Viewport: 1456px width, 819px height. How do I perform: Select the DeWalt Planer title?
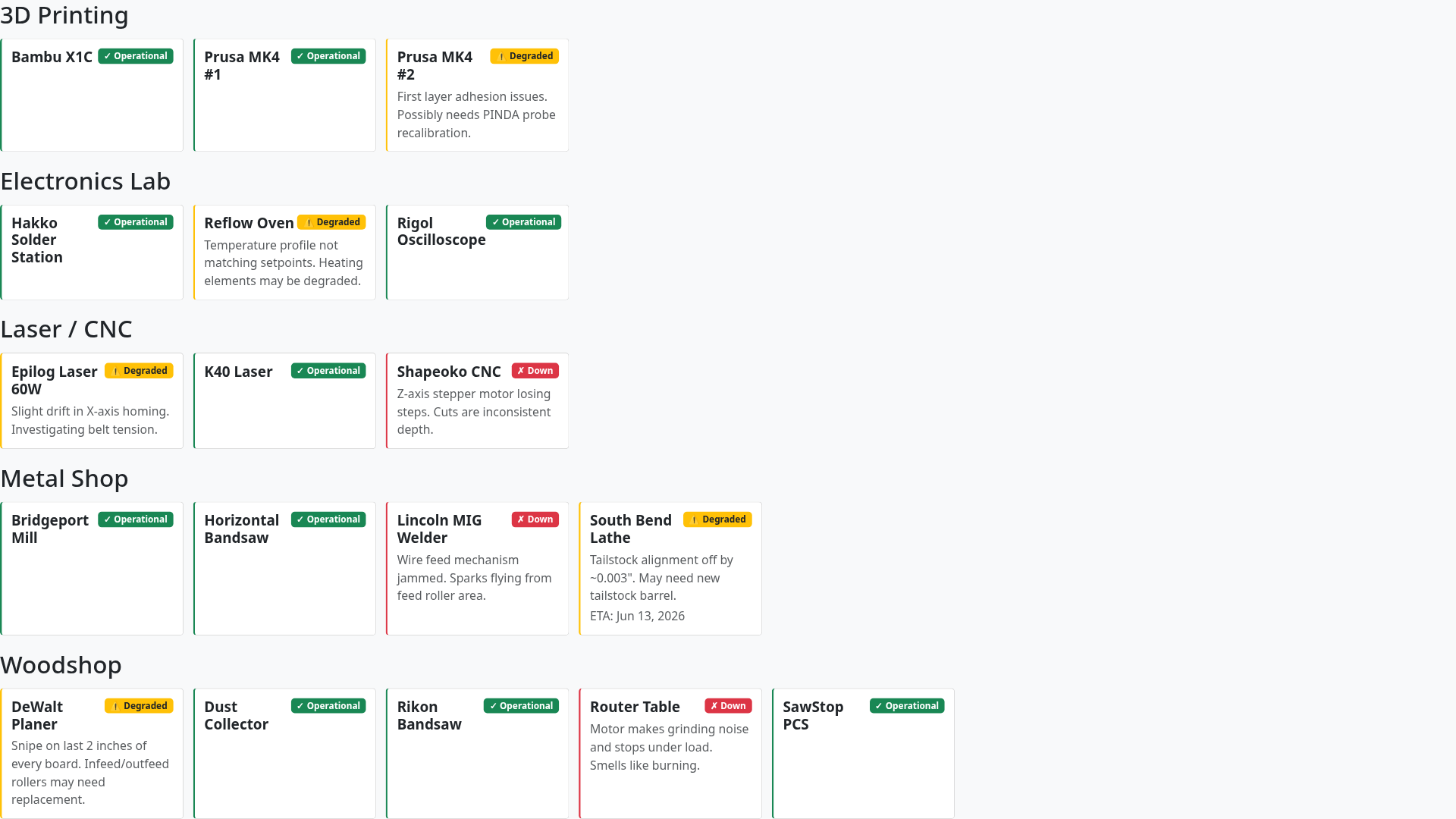pyautogui.click(x=37, y=715)
